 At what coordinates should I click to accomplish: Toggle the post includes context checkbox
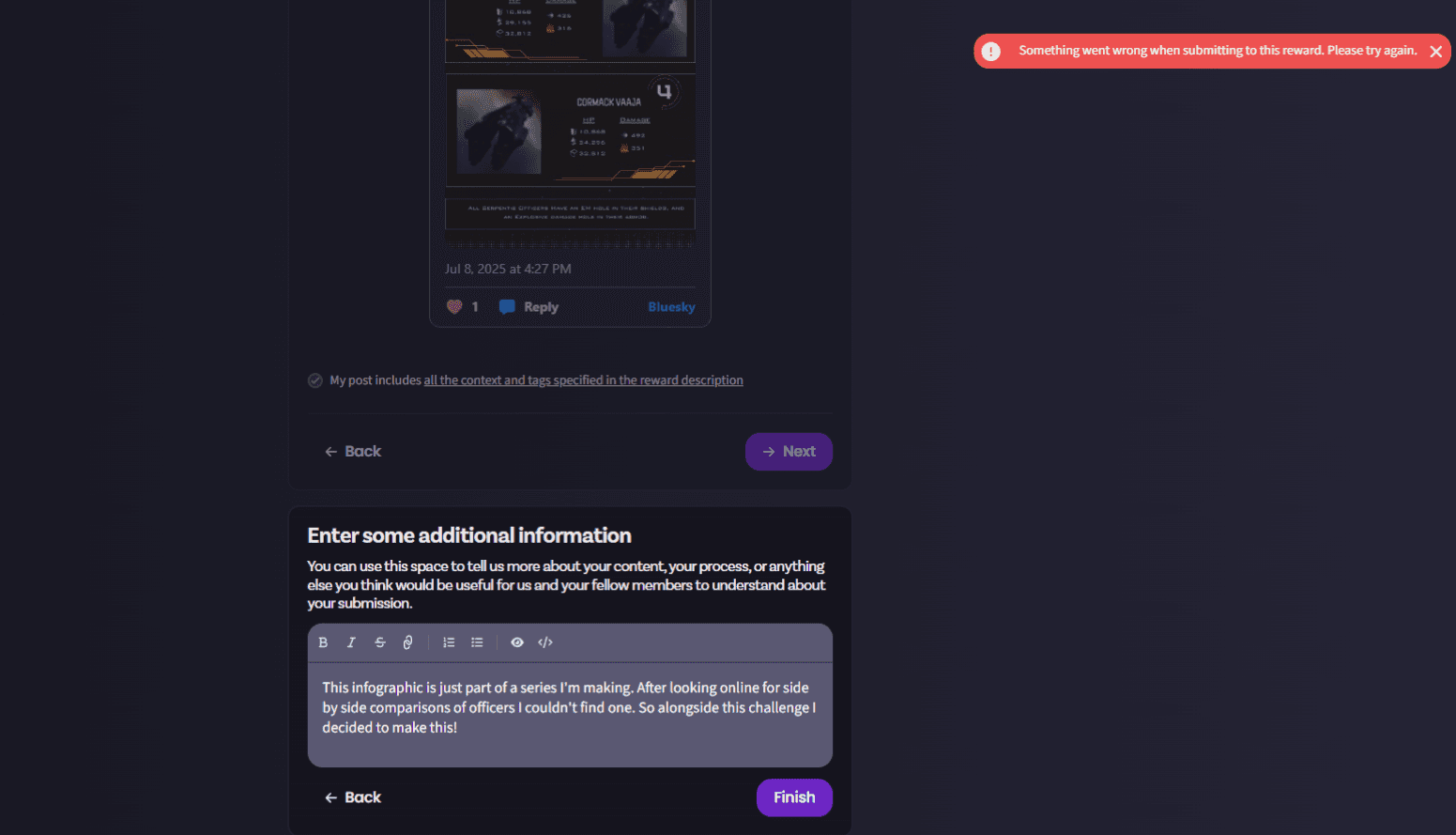[315, 380]
